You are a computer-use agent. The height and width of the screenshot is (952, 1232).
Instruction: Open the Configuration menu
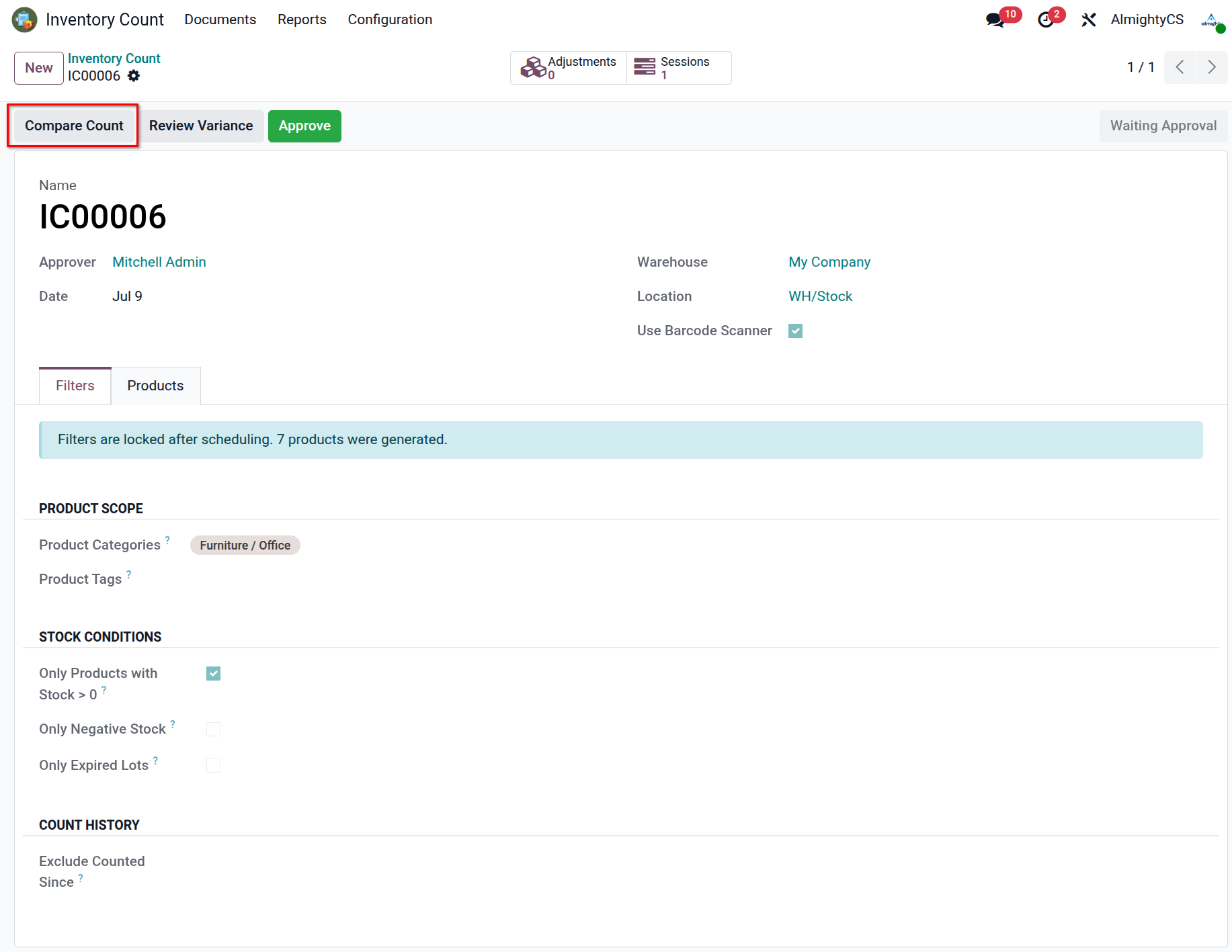point(390,19)
